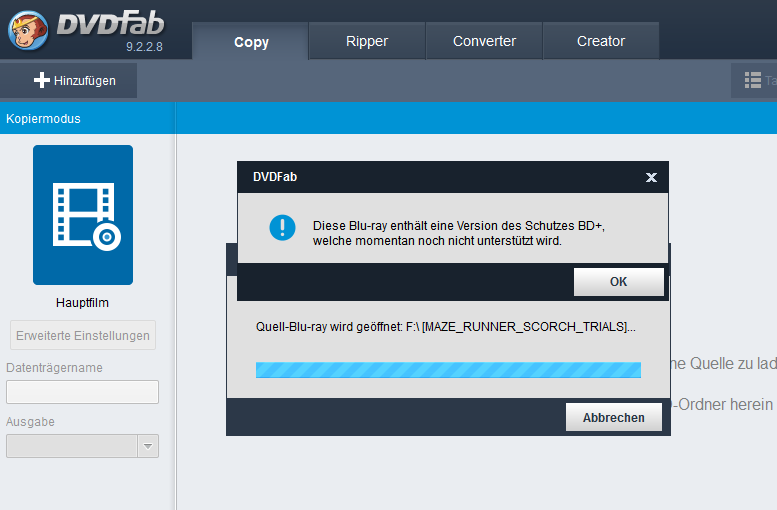Confirm the BD+ warning with OK
Screen dimensions: 777x510
[x=618, y=282]
